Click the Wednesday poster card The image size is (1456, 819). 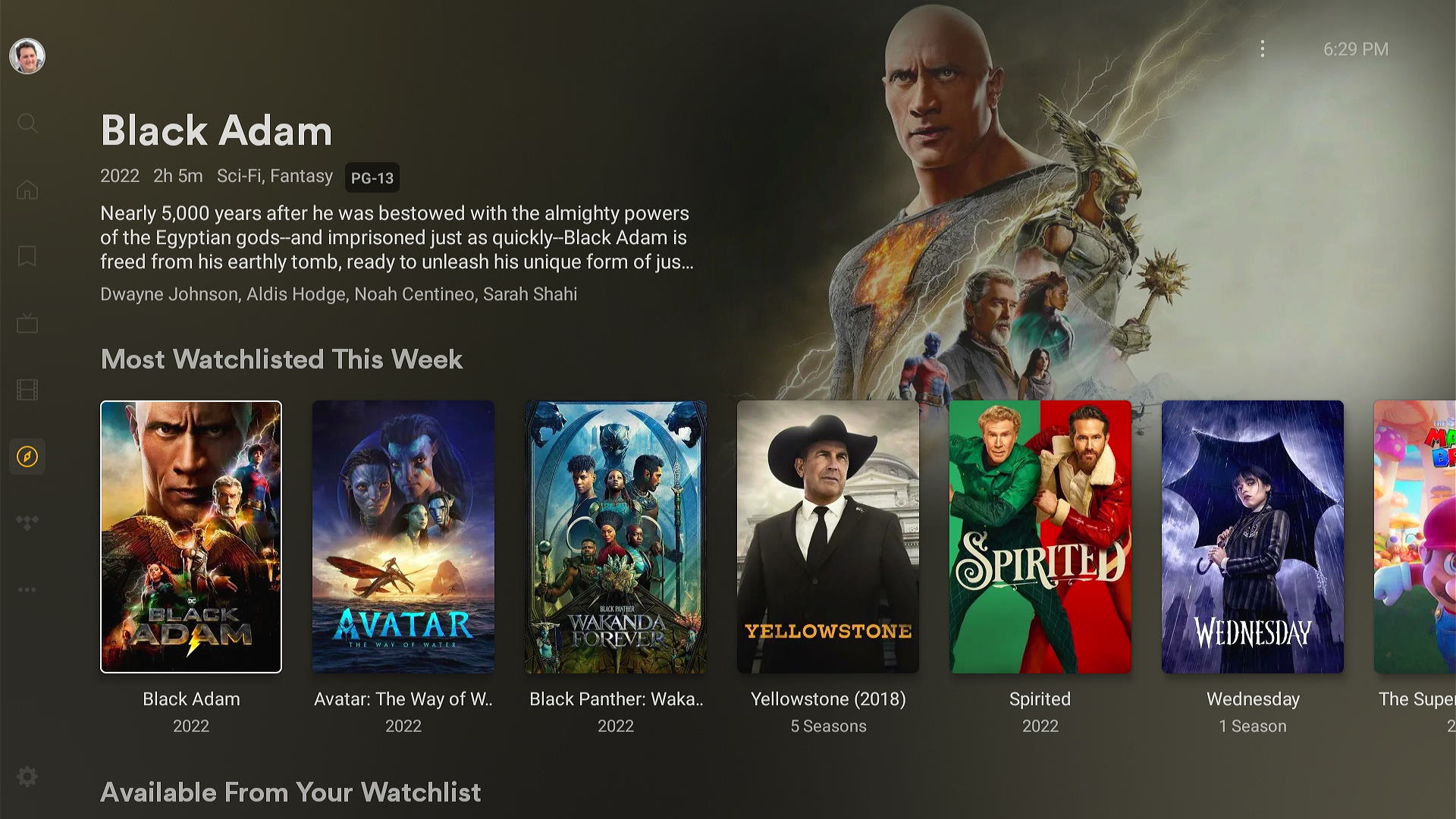[1252, 536]
